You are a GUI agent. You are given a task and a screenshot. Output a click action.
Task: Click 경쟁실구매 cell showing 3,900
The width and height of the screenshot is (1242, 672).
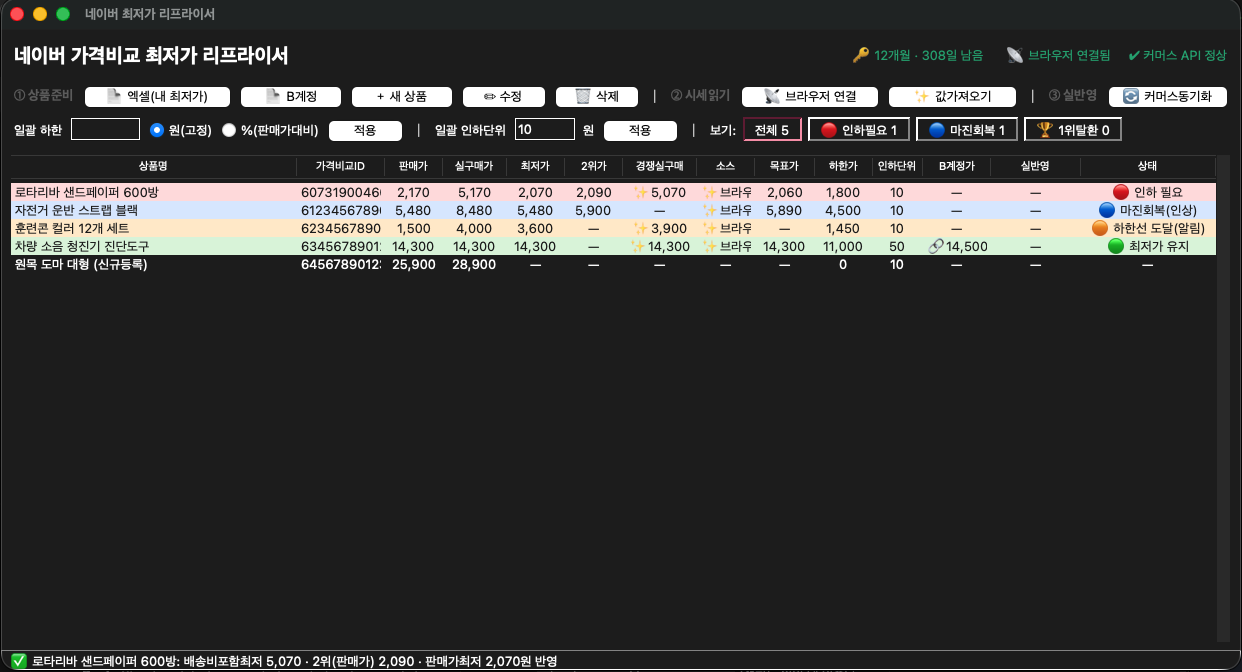(x=659, y=228)
